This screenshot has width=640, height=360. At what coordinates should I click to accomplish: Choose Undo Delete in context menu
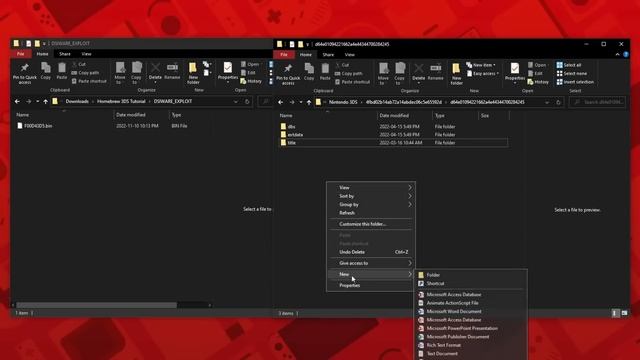[372, 252]
